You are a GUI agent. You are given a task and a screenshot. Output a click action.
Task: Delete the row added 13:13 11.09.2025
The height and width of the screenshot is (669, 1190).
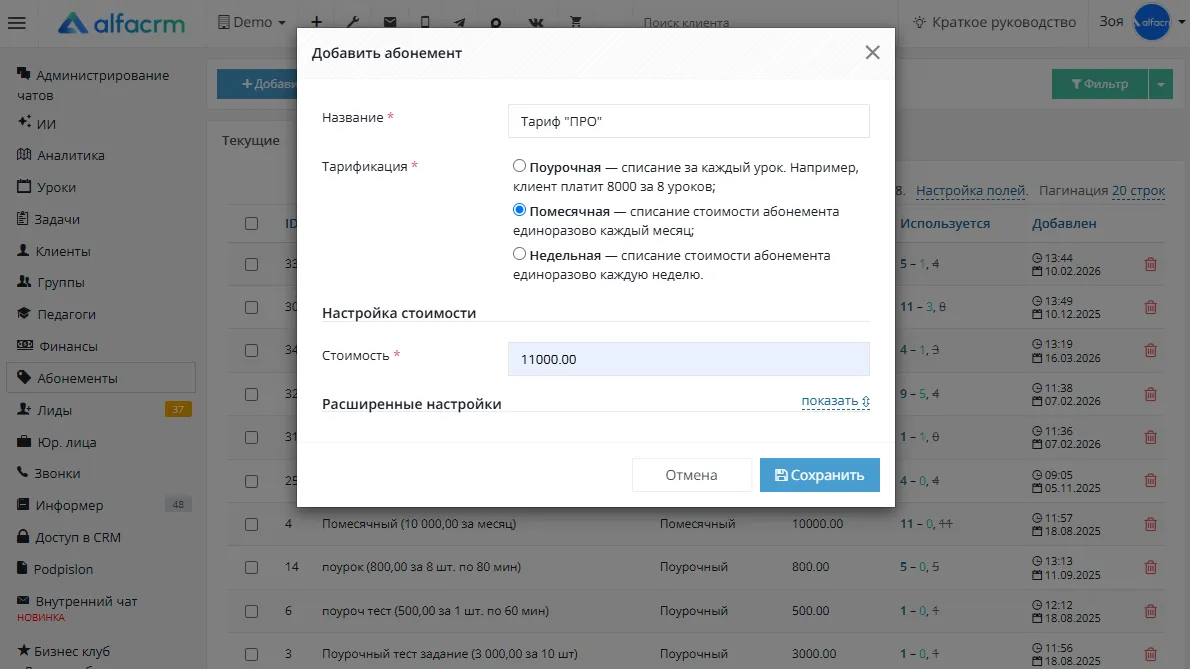(1151, 567)
